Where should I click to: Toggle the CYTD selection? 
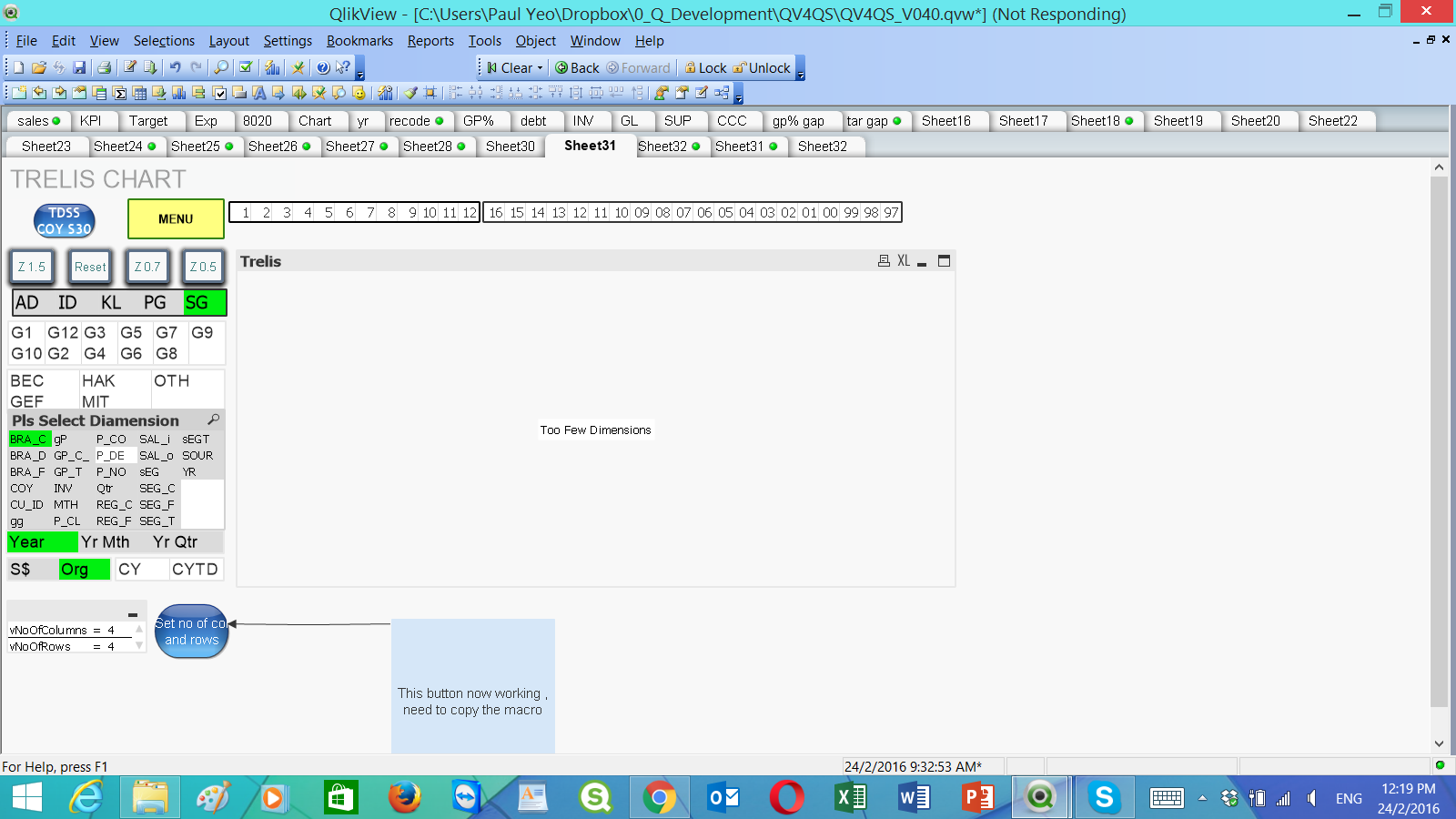point(195,570)
